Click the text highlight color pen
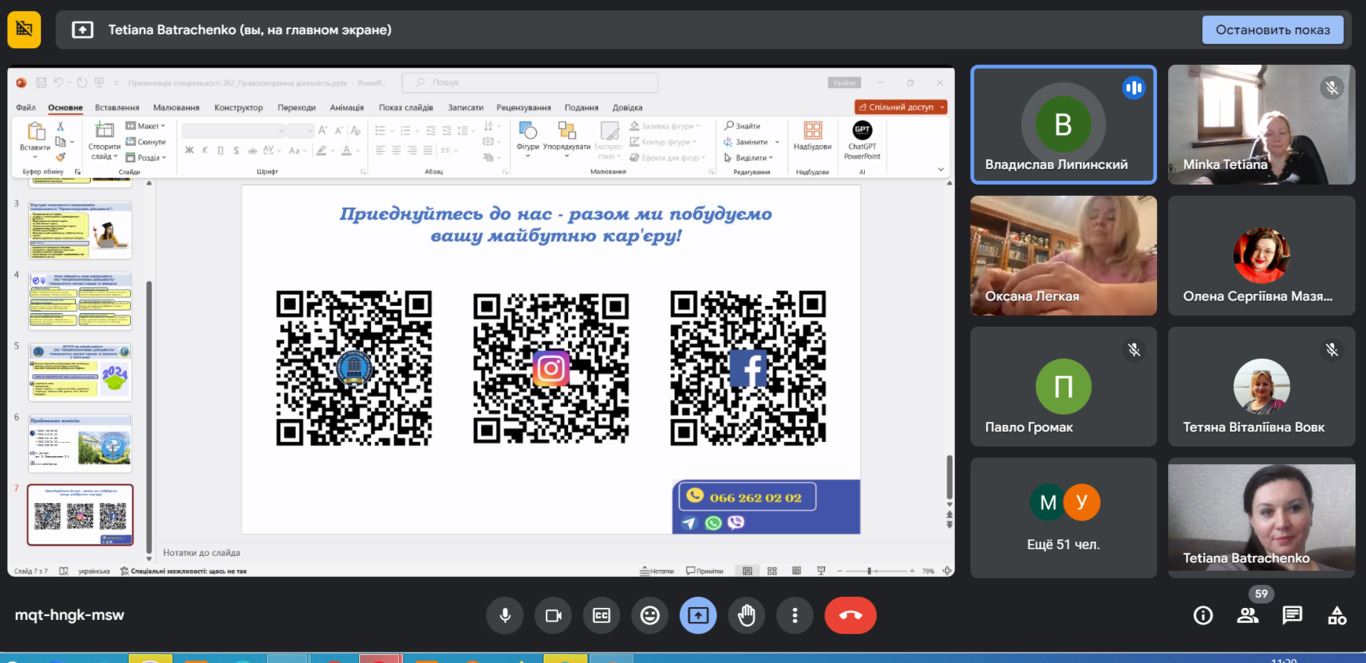The height and width of the screenshot is (663, 1366). coord(321,151)
